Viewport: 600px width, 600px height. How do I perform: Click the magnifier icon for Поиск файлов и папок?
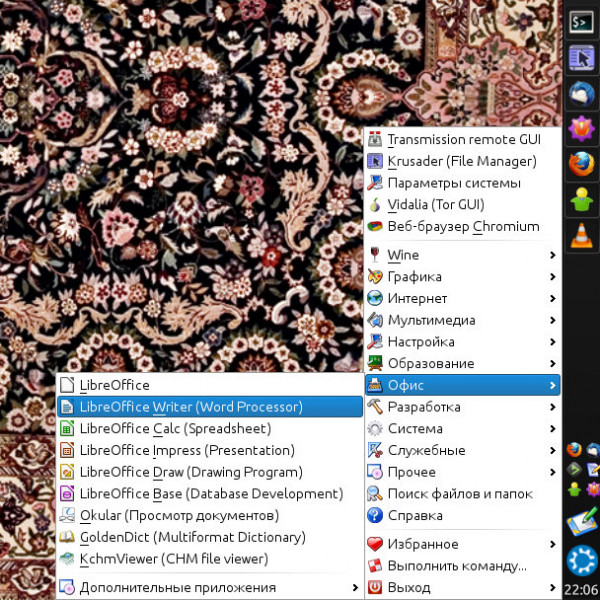click(x=375, y=494)
